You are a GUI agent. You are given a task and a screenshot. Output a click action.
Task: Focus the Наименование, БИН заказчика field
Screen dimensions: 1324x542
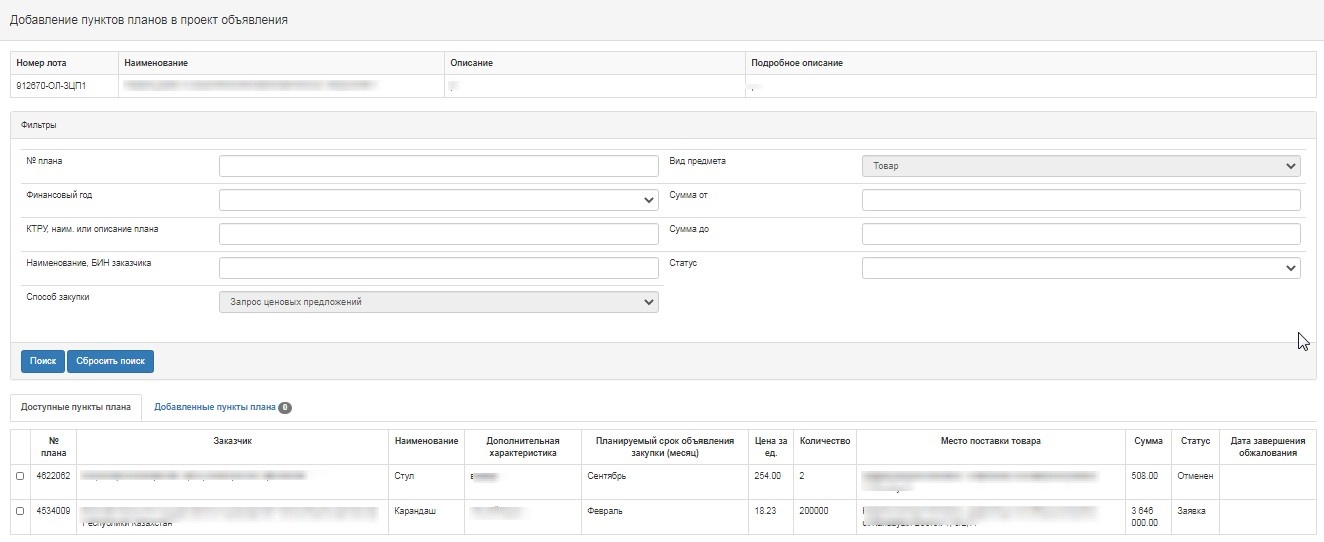[x=439, y=268]
